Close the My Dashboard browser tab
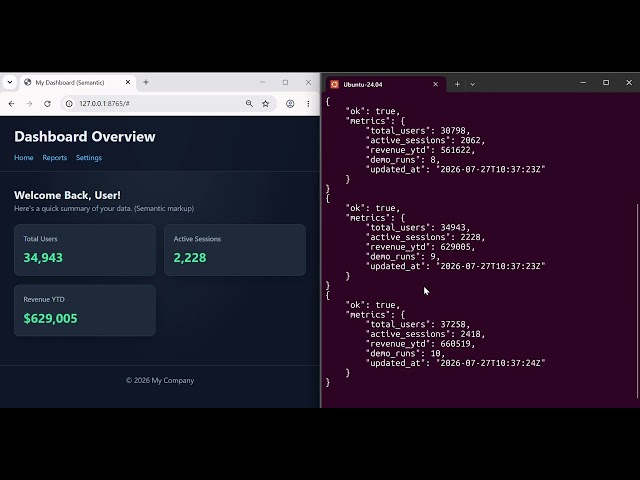Viewport: 640px width, 480px height. point(128,82)
